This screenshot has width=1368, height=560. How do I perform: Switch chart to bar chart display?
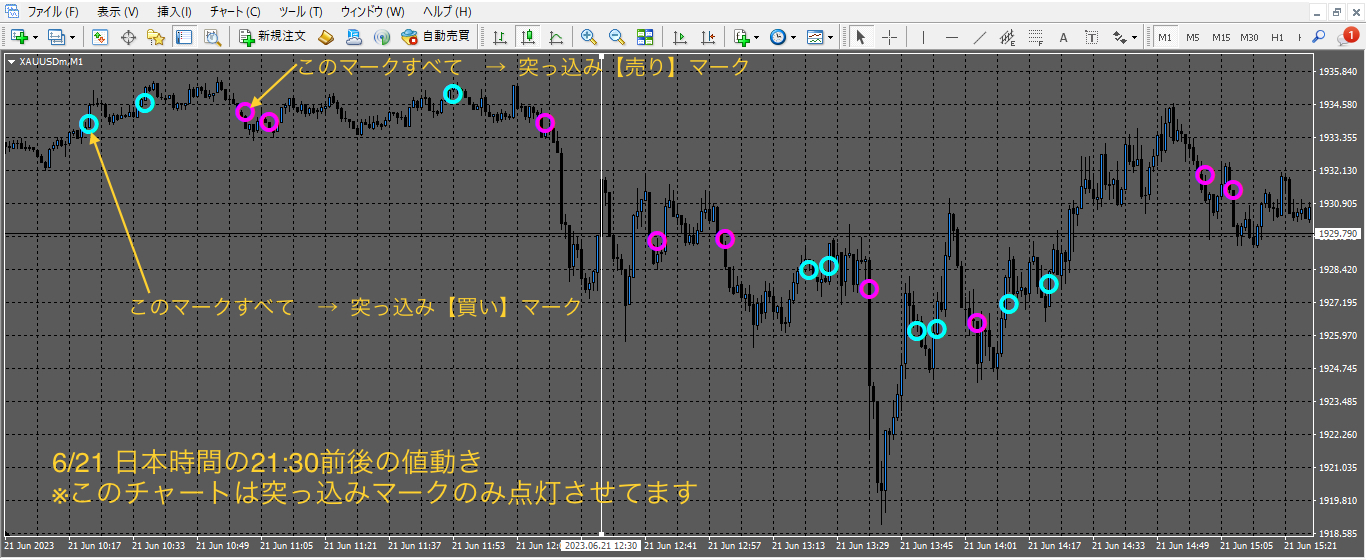coord(499,37)
